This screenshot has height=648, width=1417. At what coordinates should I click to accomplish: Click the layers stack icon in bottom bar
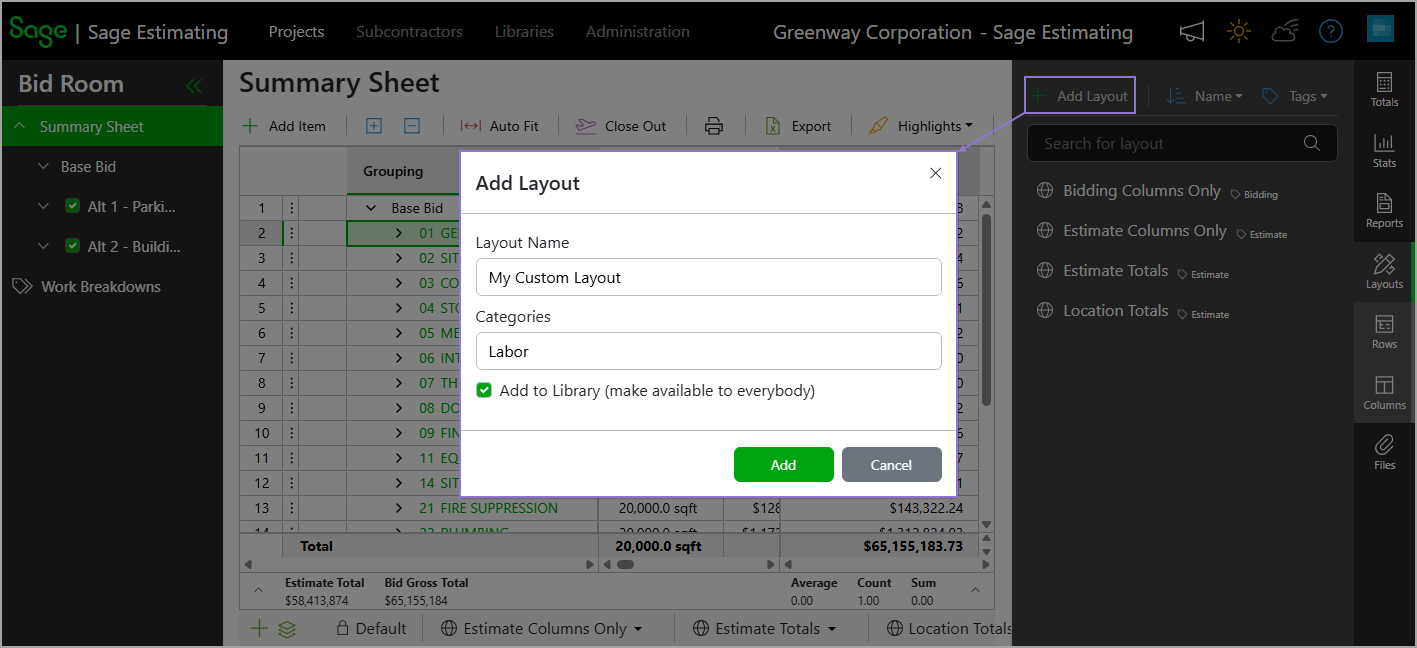click(287, 629)
